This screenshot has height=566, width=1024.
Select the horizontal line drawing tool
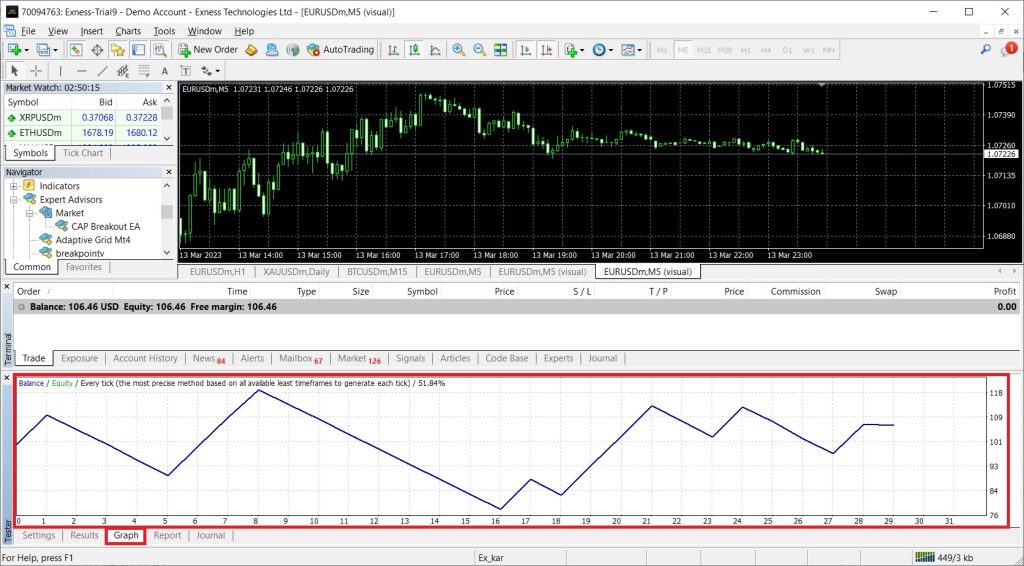(x=81, y=71)
